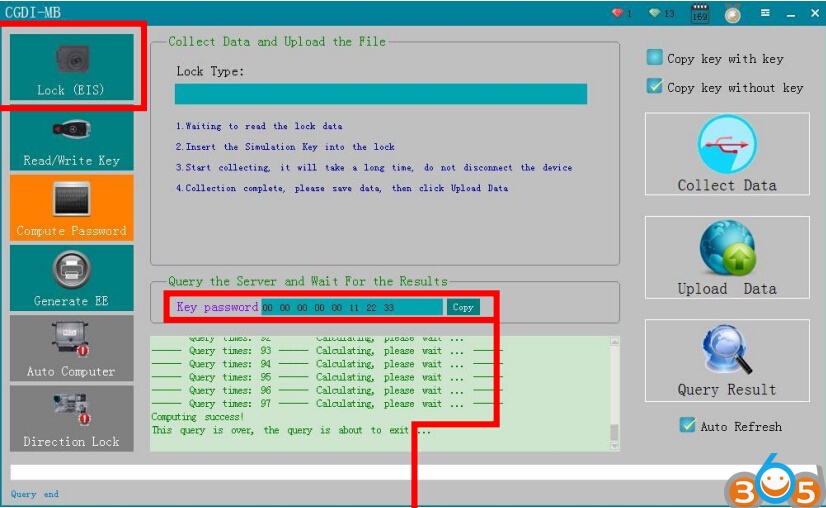Viewport: 826px width, 508px height.
Task: Click the 'Query end' status text
Action: point(35,494)
